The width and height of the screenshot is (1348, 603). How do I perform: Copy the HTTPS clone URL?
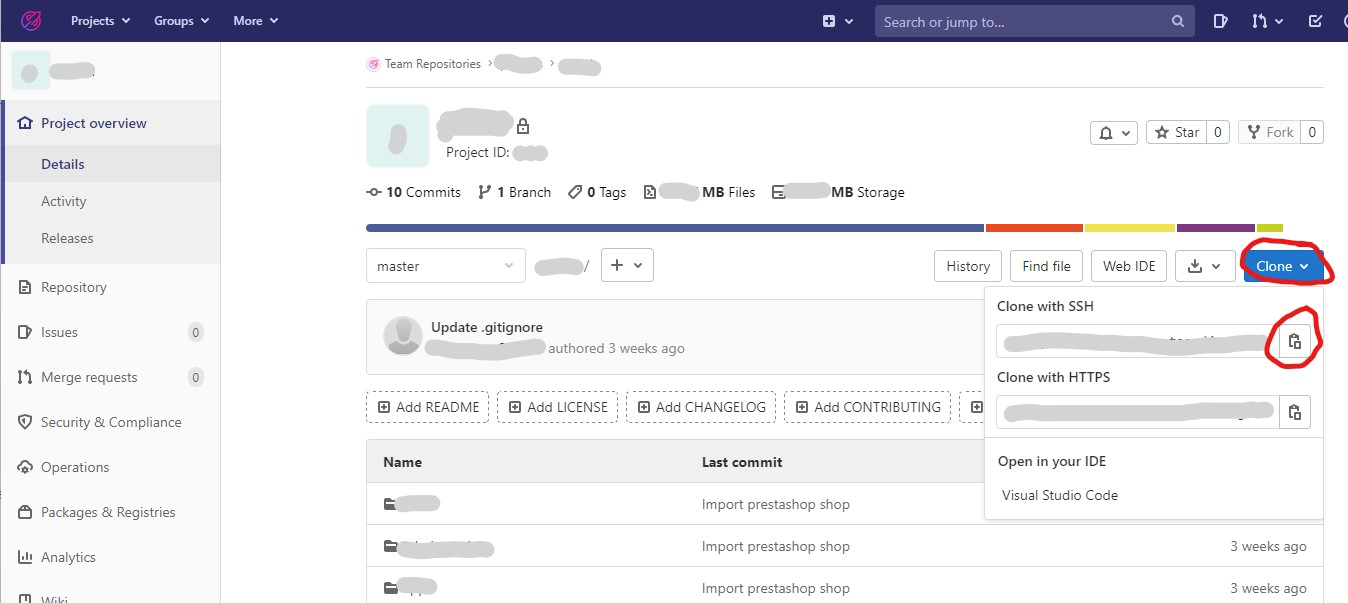point(1294,412)
